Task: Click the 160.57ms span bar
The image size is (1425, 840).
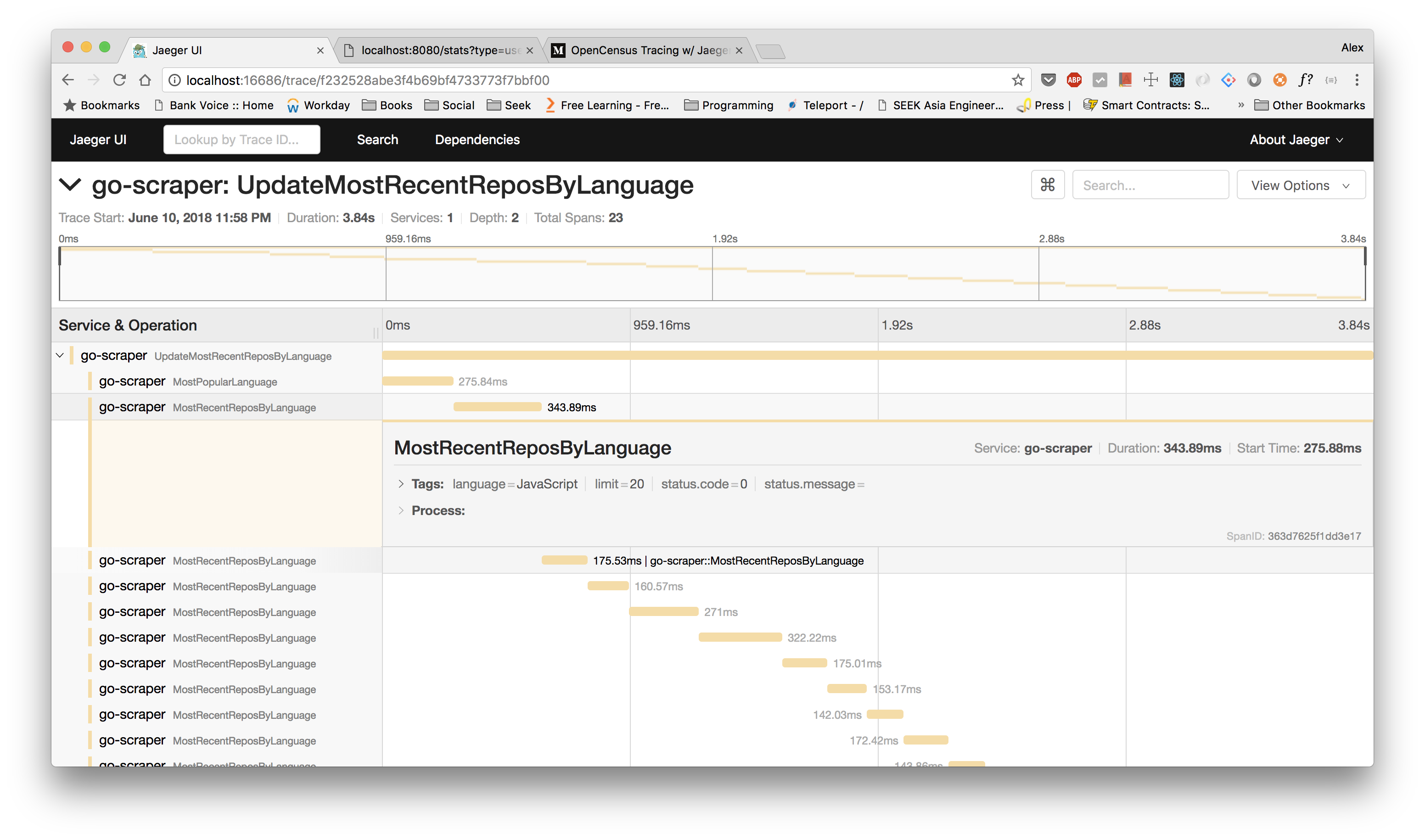Action: pyautogui.click(x=608, y=586)
